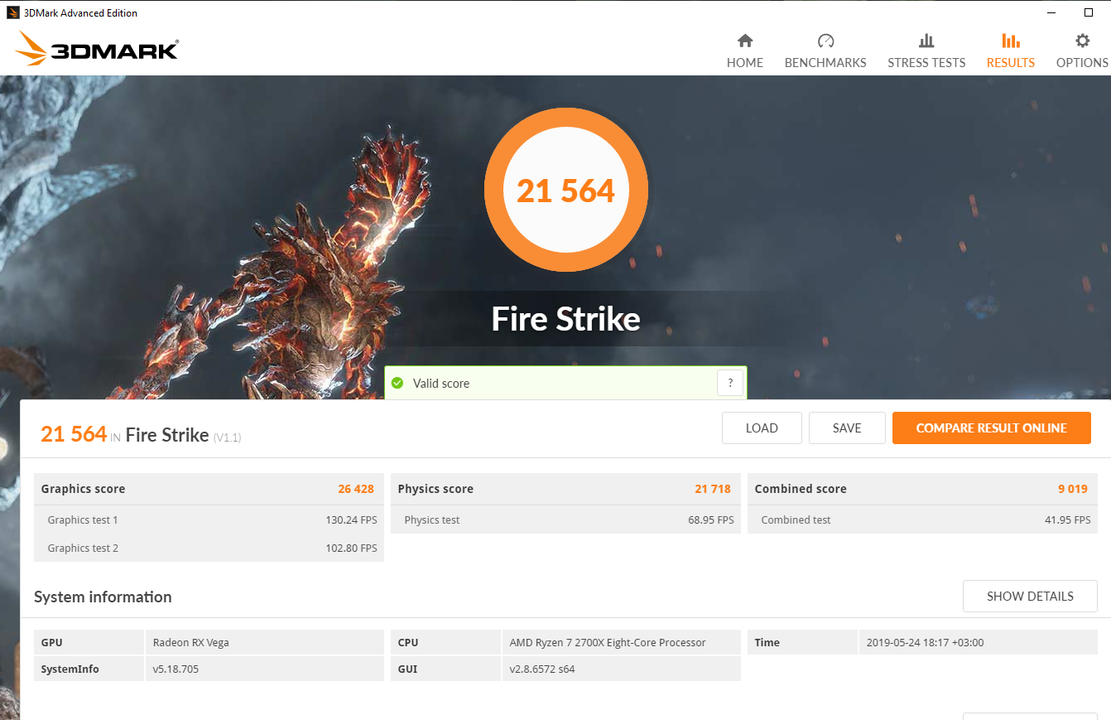Click the Graphics score label

(x=83, y=489)
